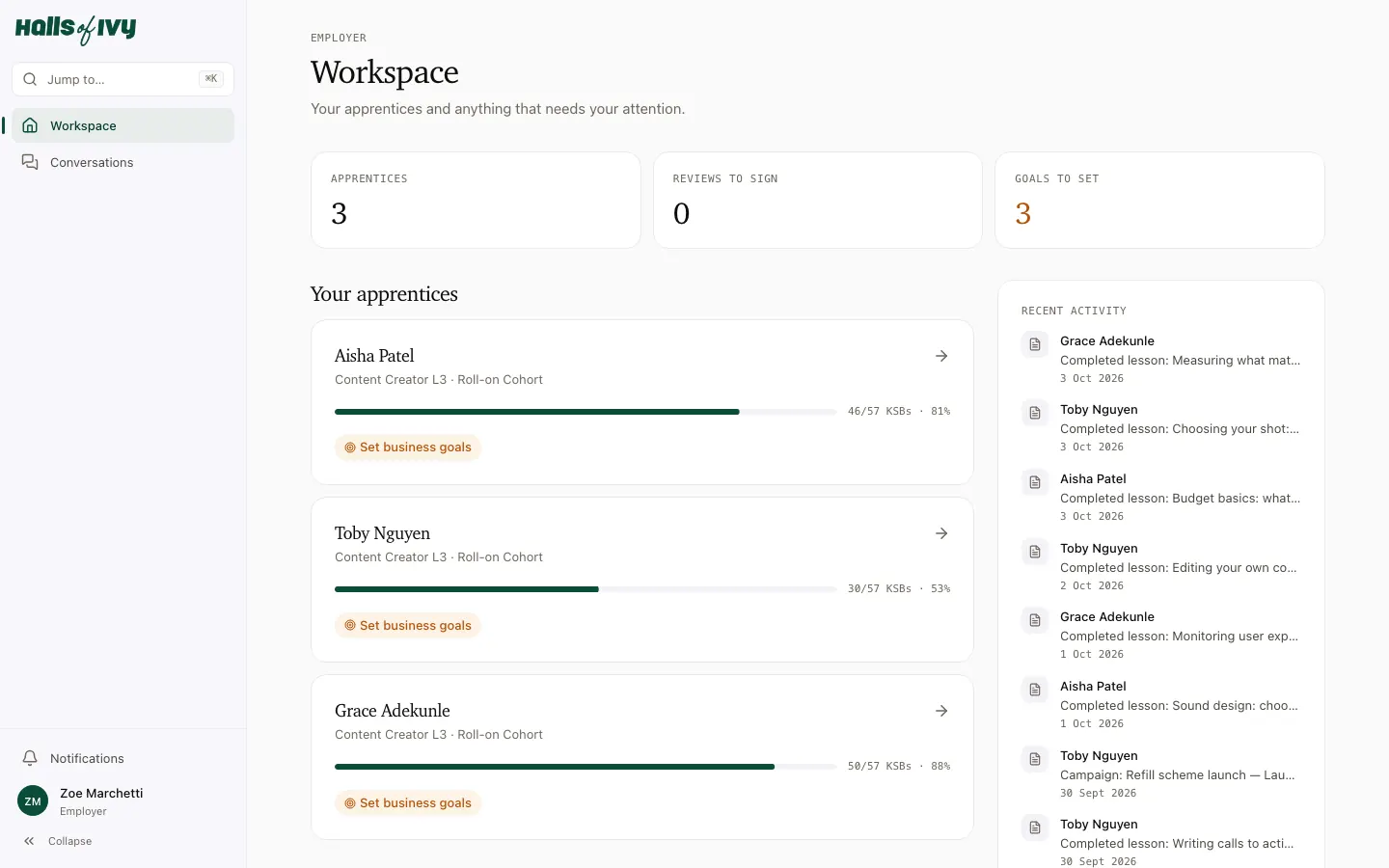The image size is (1389, 868).
Task: Click '50/57 KSBs · 88%' text
Action: (899, 766)
